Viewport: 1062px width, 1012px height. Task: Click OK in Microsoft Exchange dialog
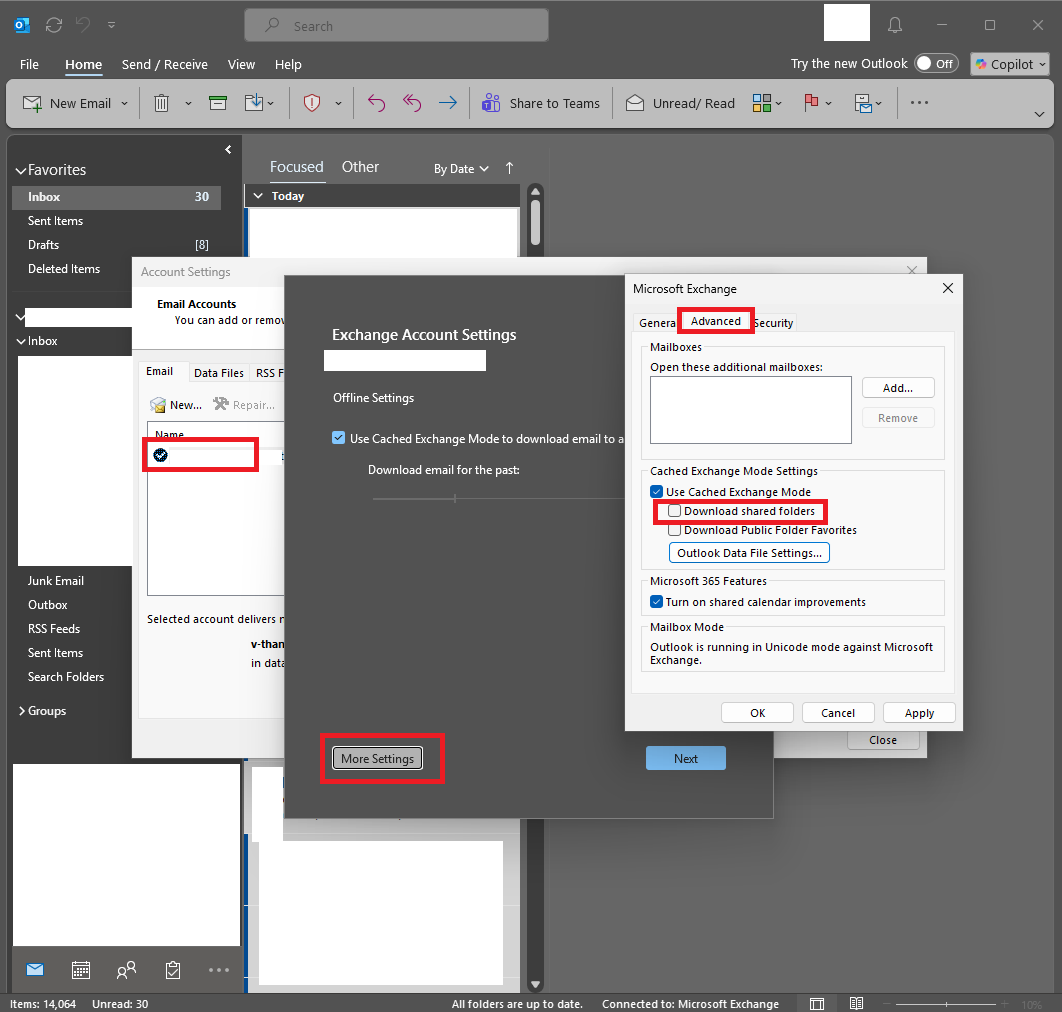click(x=757, y=713)
